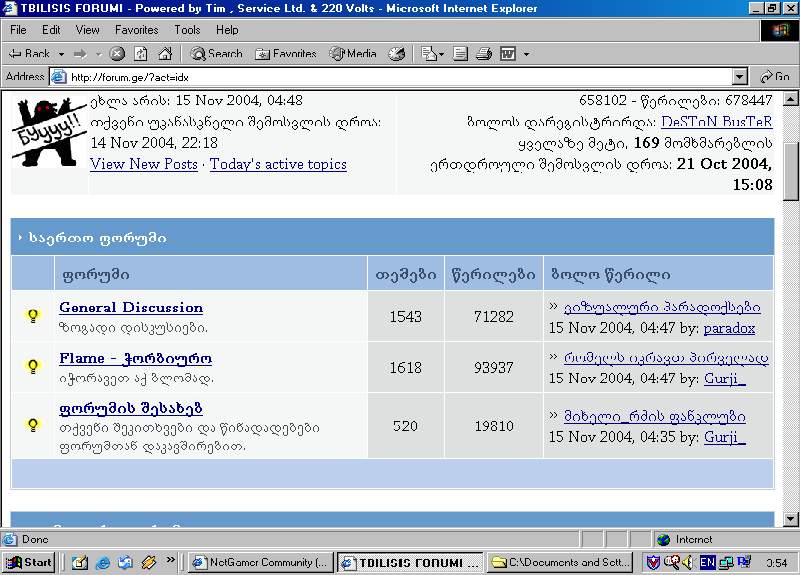Viewport: 800px width, 575px height.
Task: Open the Tools menu
Action: point(187,30)
